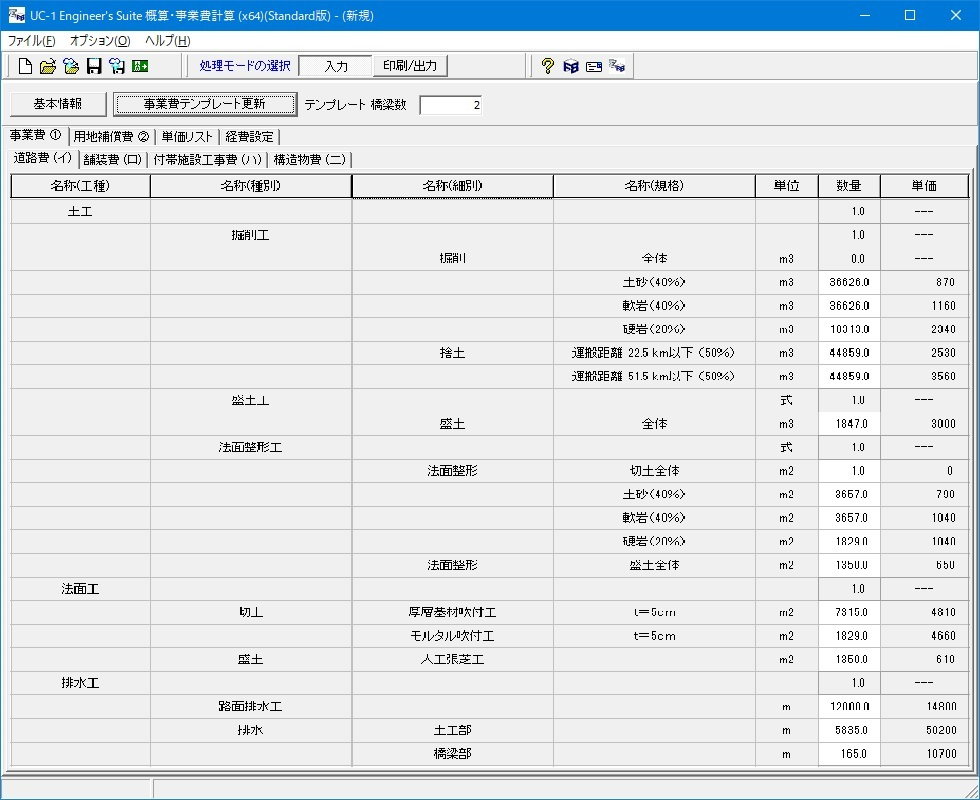The height and width of the screenshot is (800, 980).
Task: Select the 事業費 ① tab
Action: click(x=36, y=135)
